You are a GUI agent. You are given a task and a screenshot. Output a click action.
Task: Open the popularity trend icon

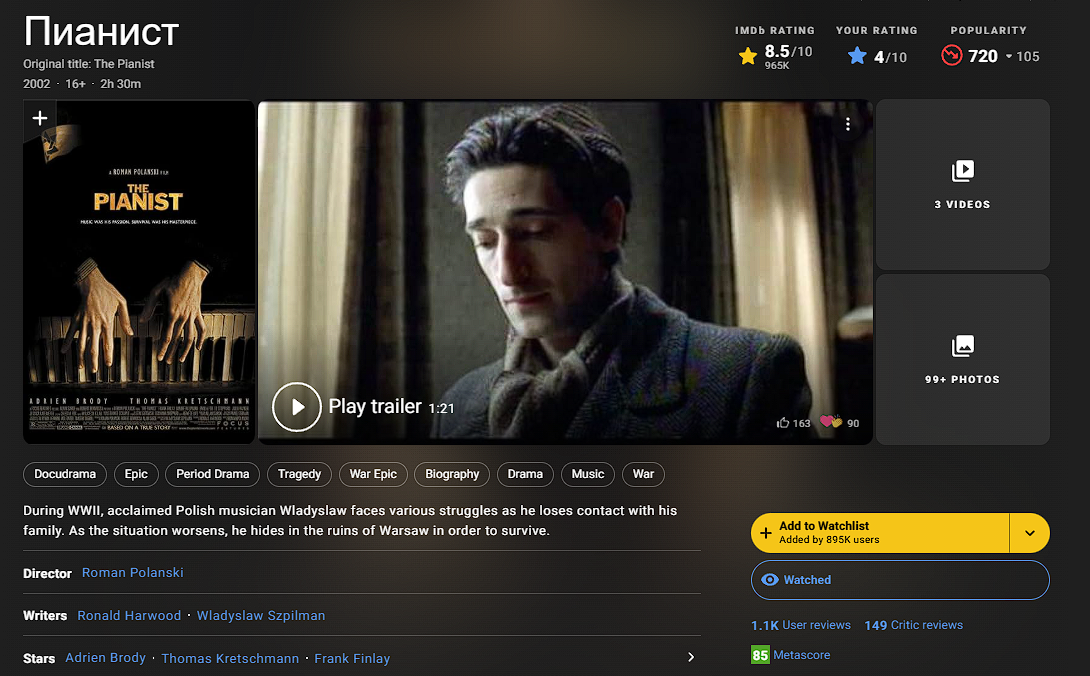point(952,55)
